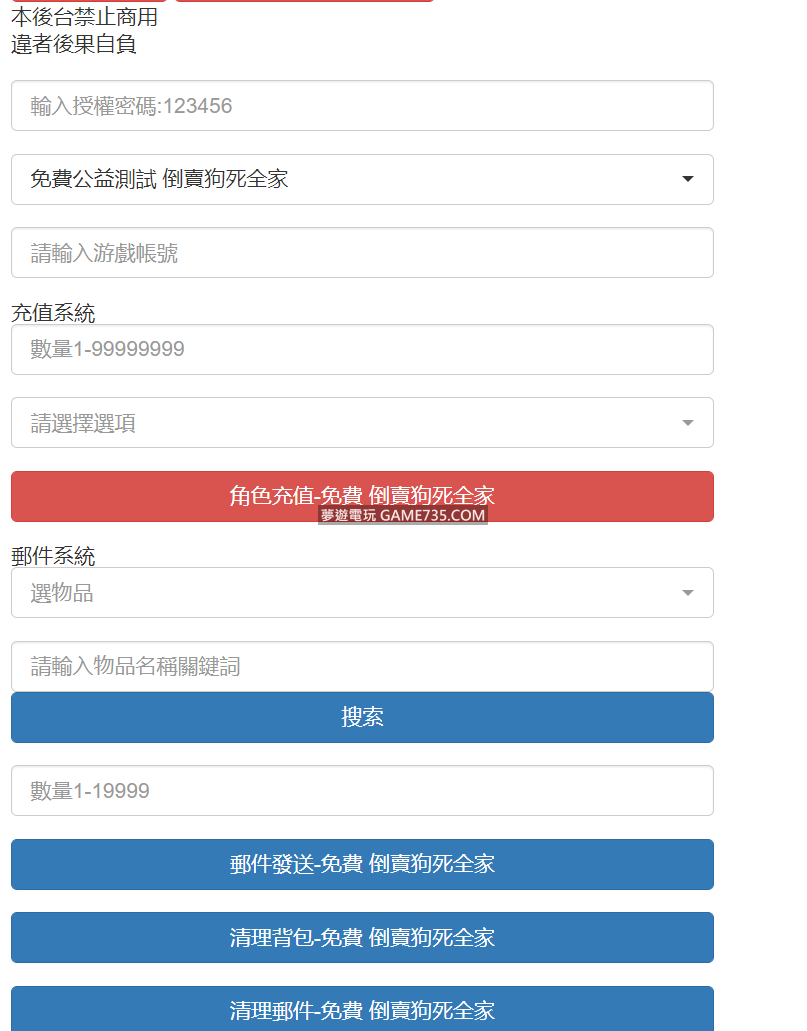
Task: Click the caret arrow beside 選物品
Action: pos(687,593)
